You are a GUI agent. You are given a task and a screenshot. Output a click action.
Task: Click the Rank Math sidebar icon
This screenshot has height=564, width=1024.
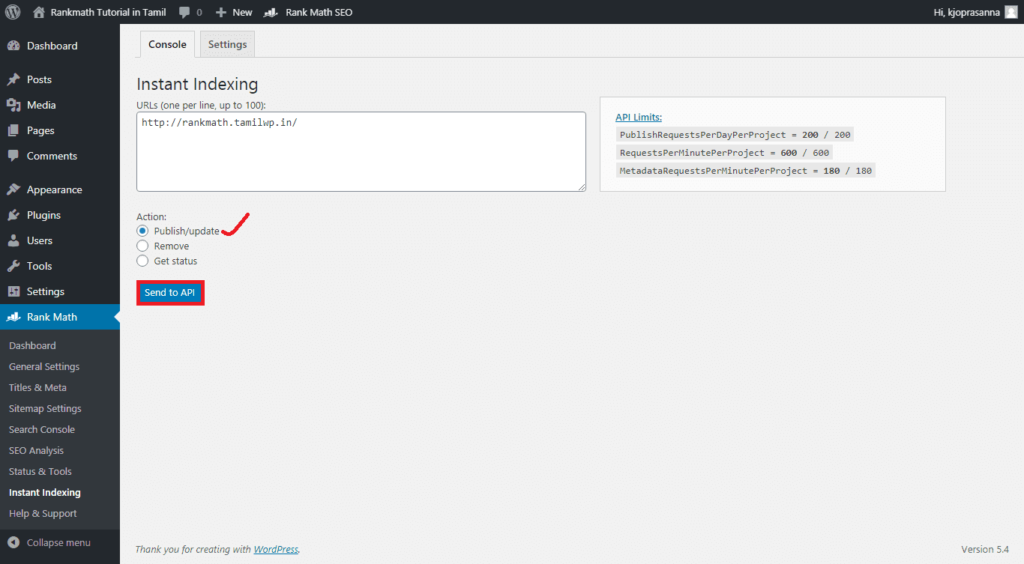coord(13,317)
